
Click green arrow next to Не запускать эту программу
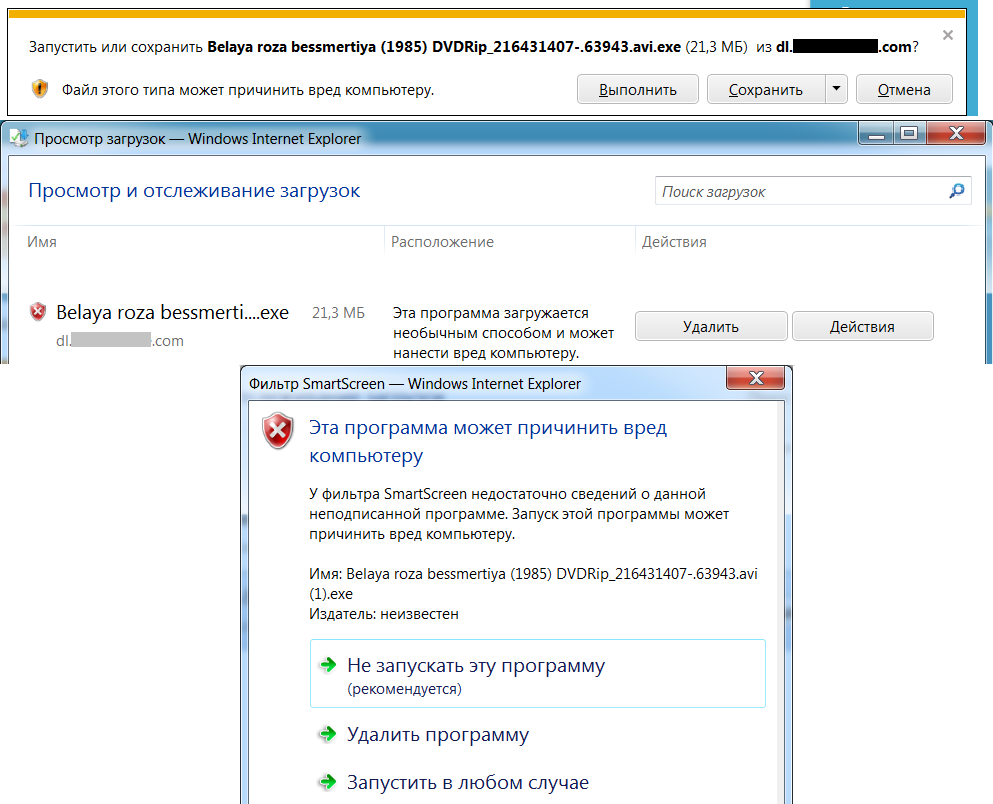(328, 665)
